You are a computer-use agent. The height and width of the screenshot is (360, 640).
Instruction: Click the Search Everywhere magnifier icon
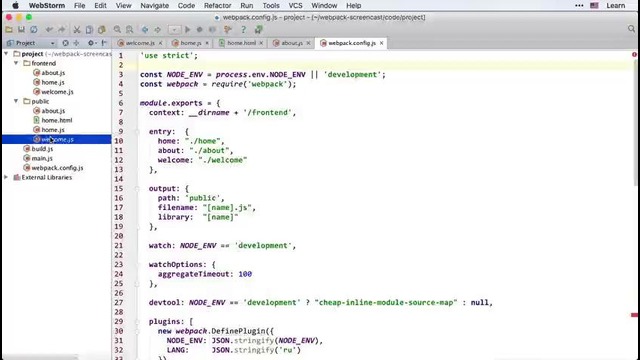click(x=631, y=29)
